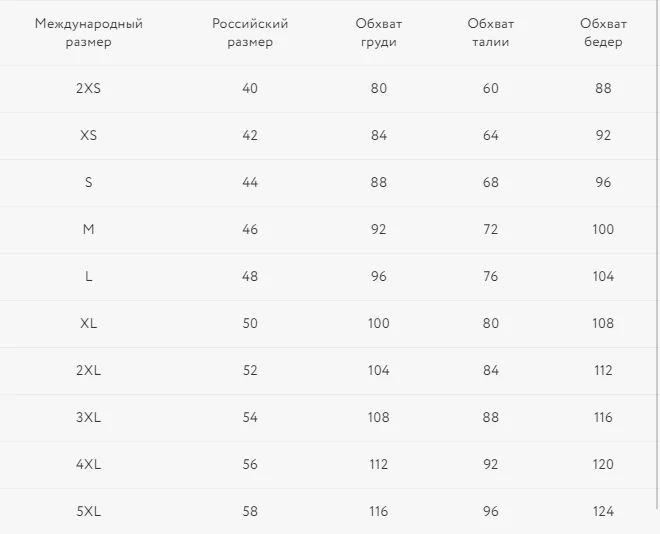Click Russian size 58 cell

coord(250,511)
